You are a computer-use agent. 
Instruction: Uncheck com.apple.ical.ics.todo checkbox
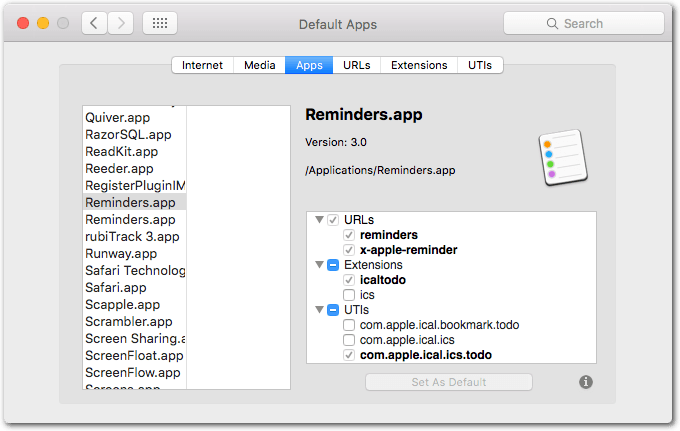tap(349, 355)
